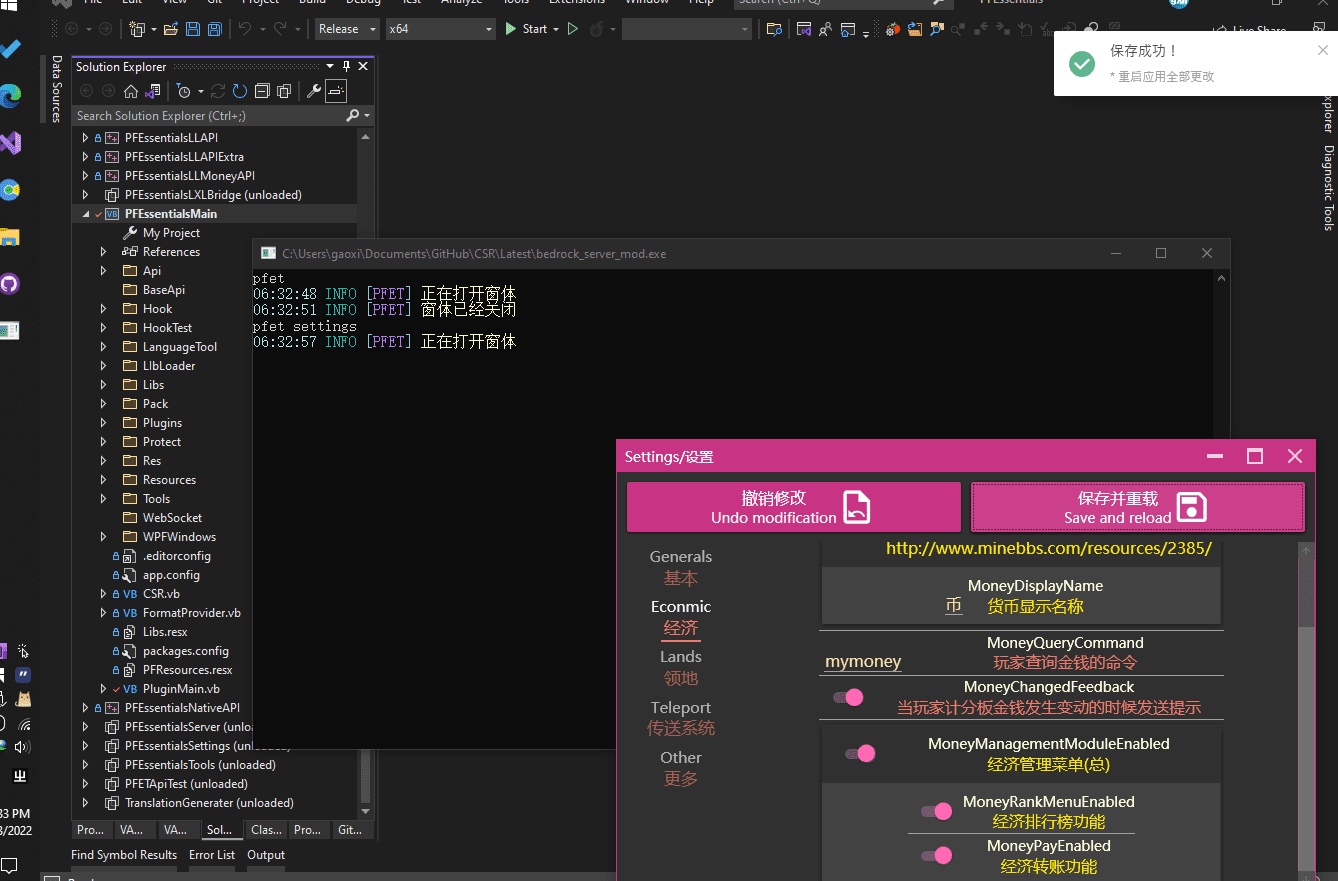Image resolution: width=1338 pixels, height=881 pixels.
Task: Expand the PFEssentialsLLAPI project node
Action: 85,138
